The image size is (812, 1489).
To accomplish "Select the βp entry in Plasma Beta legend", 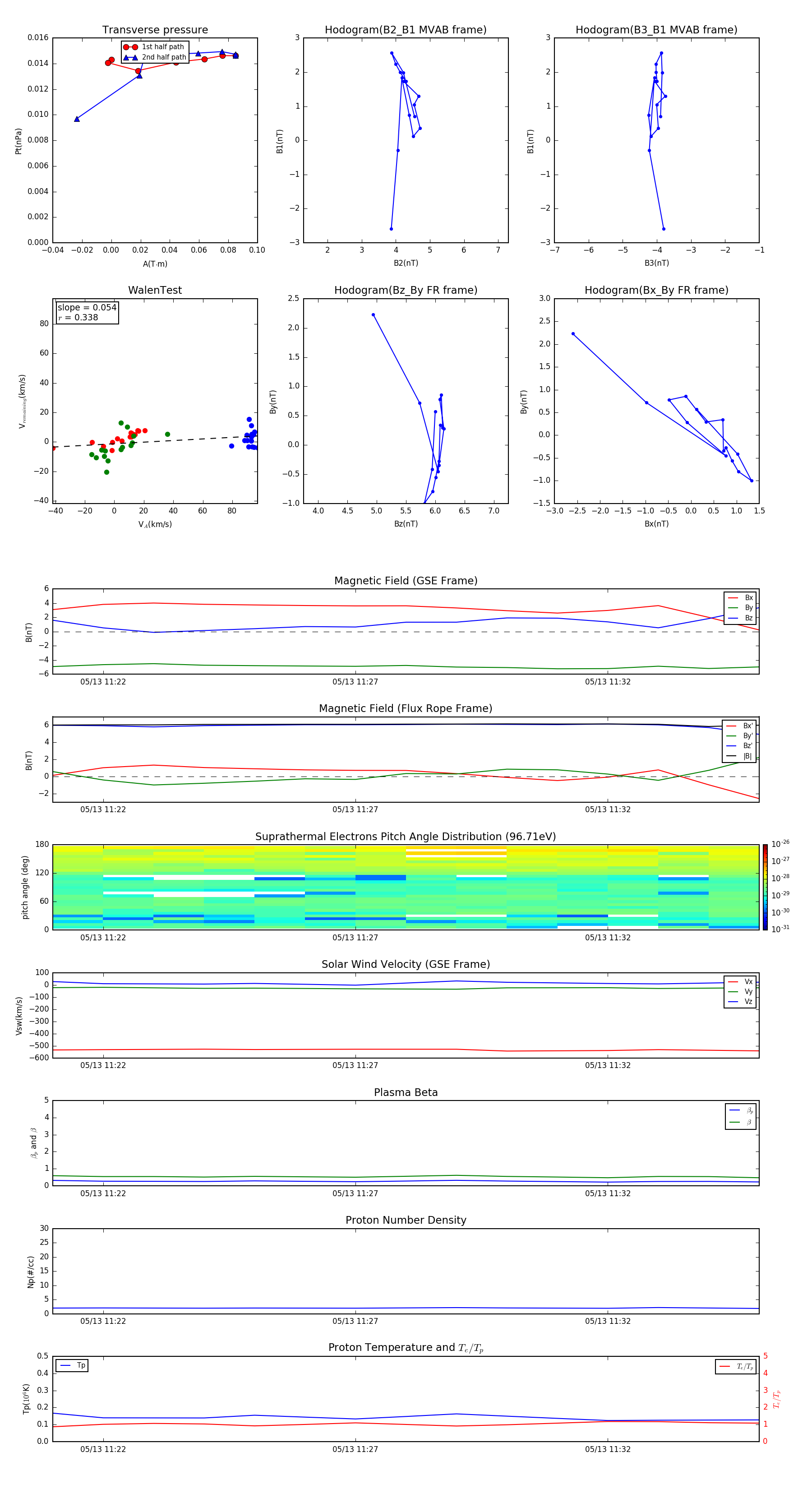I will coord(741,1110).
